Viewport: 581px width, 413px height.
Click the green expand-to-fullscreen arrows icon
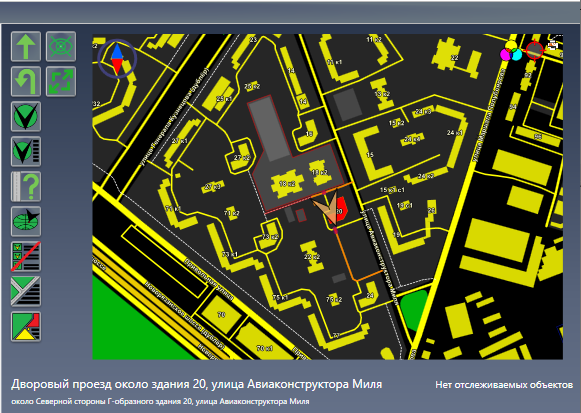(61, 81)
